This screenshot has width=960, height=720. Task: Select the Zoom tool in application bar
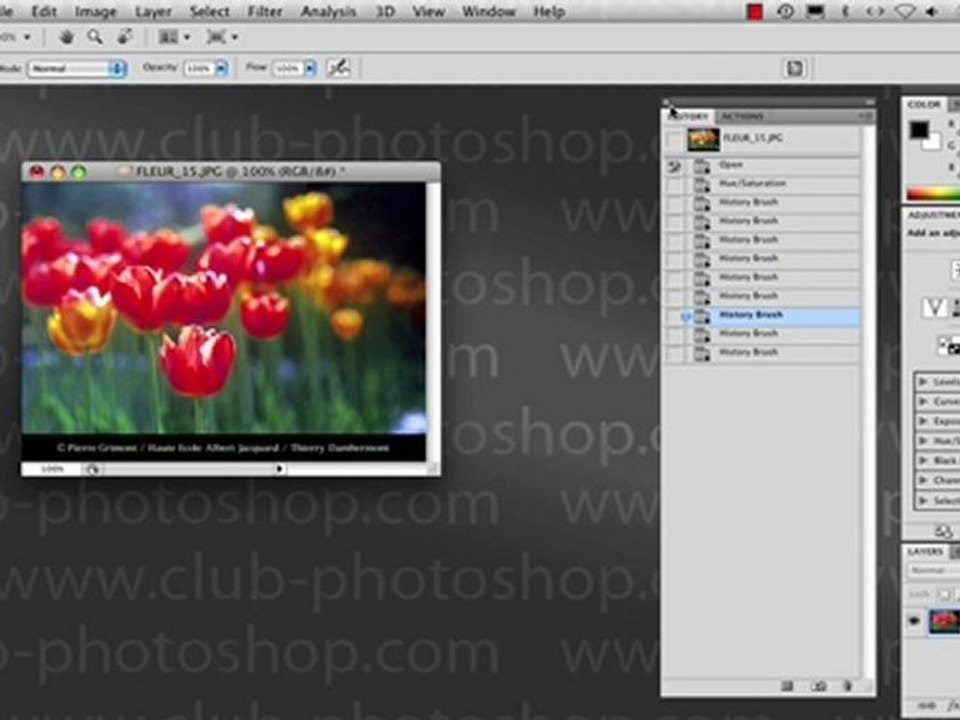[x=94, y=37]
